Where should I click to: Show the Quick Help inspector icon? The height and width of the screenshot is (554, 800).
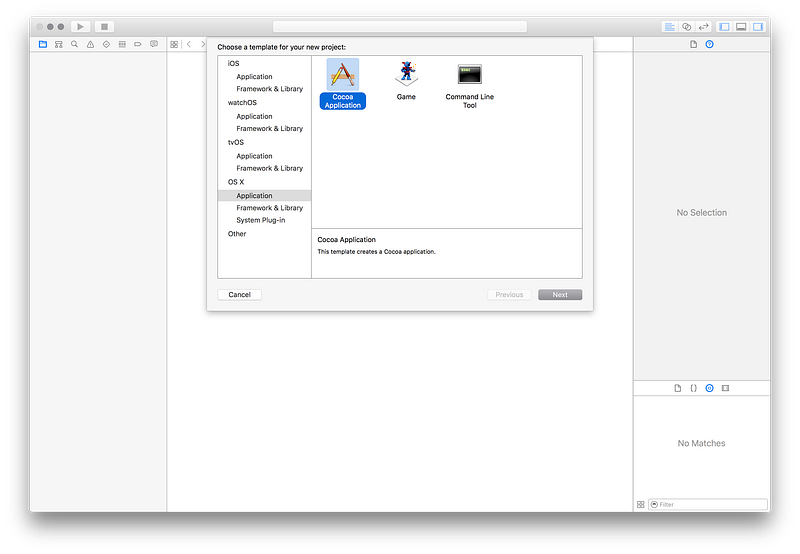(709, 44)
